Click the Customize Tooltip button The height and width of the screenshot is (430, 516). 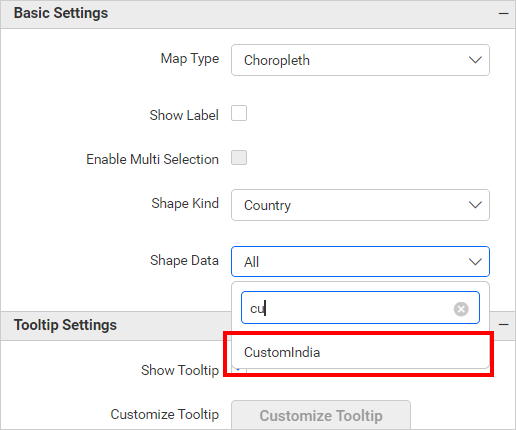click(321, 415)
